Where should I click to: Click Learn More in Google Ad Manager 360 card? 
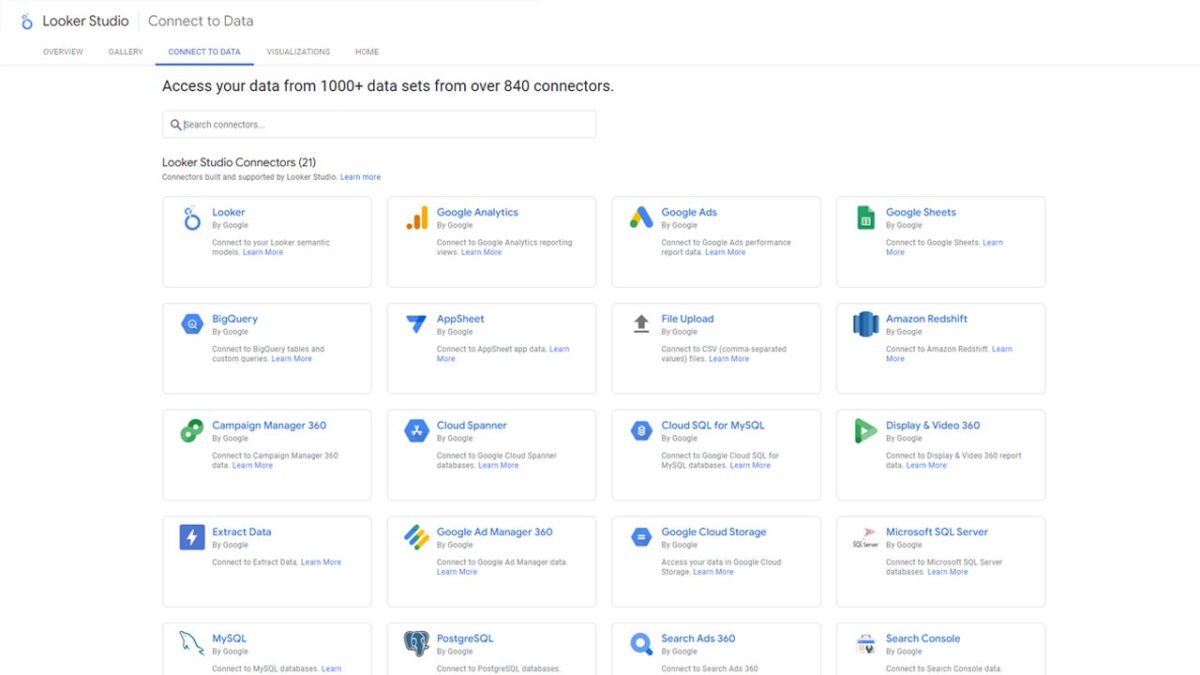457,571
